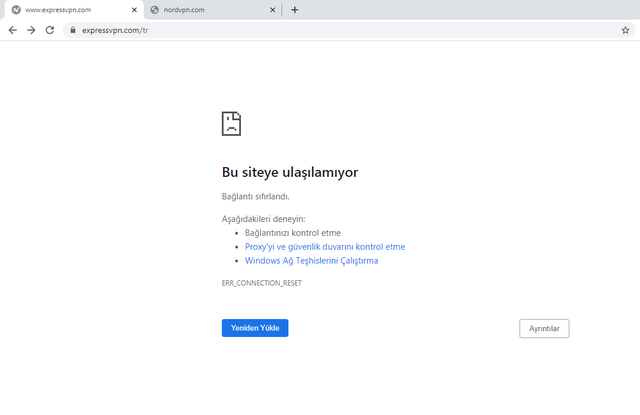Screen dimensions: 640x415
Task: Close the nordvpn.com tab
Action: tap(273, 10)
